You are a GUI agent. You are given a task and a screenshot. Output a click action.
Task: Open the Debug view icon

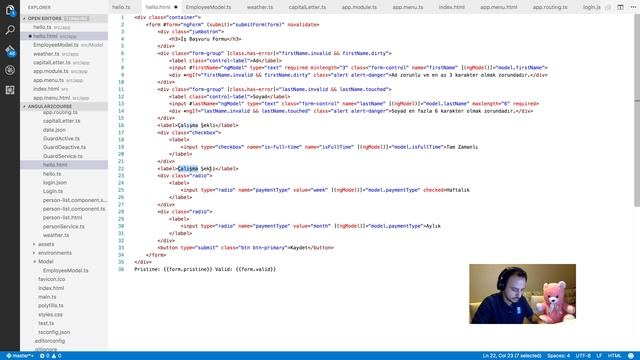click(10, 70)
